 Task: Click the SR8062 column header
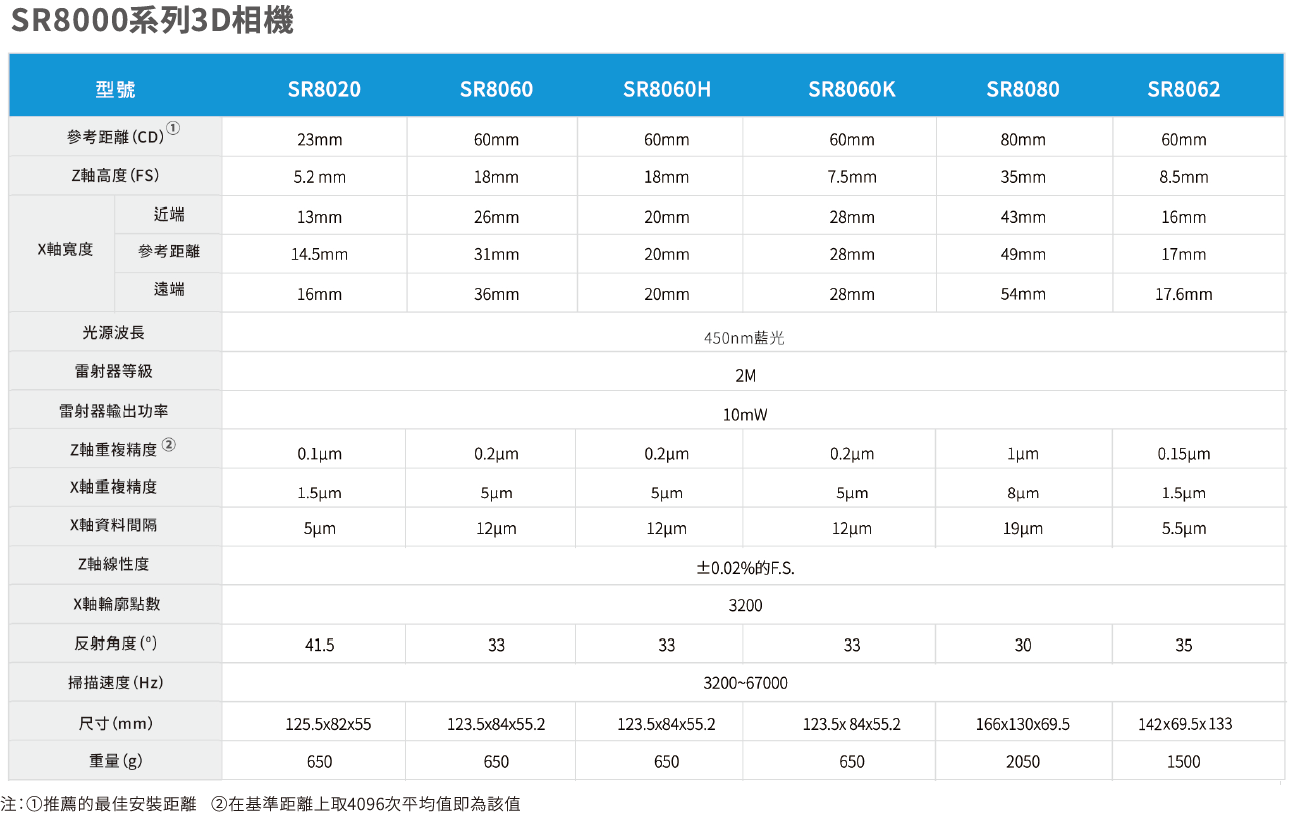(1184, 89)
